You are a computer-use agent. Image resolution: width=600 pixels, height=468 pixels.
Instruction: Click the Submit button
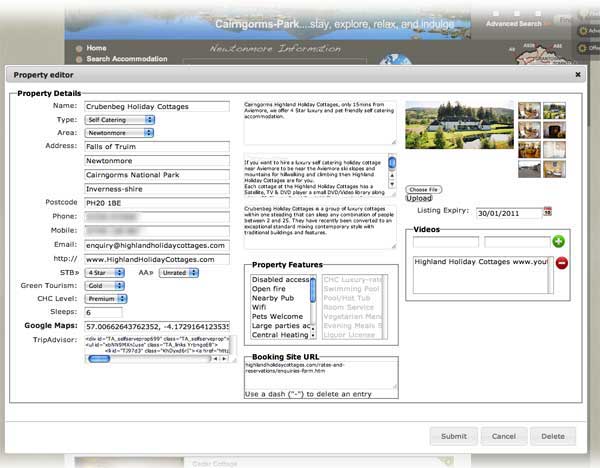pyautogui.click(x=454, y=436)
